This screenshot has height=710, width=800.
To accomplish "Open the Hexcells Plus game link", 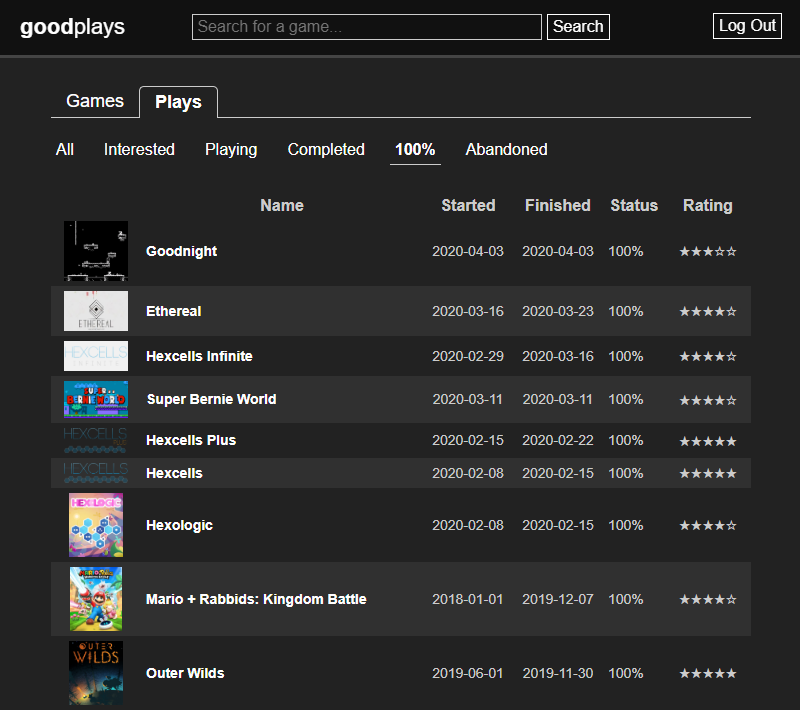I will (191, 440).
